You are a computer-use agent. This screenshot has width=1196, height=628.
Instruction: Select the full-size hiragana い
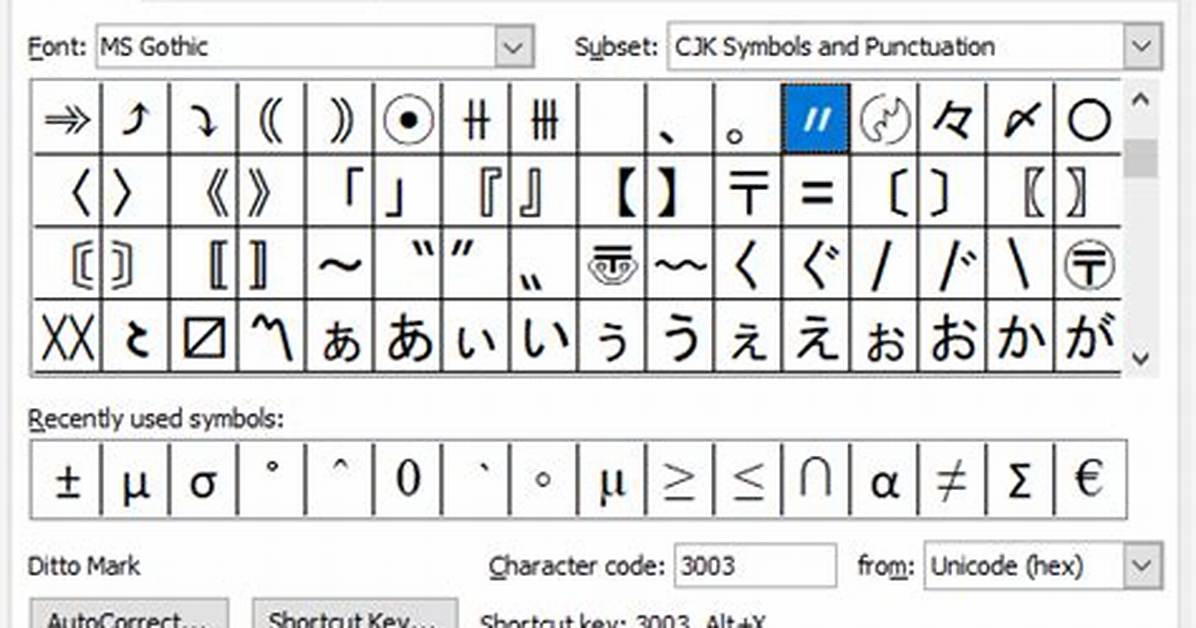tap(544, 337)
